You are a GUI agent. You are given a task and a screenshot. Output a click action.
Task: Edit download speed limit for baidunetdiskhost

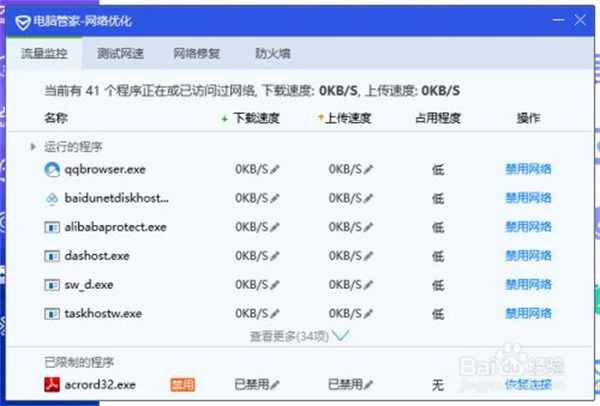tap(275, 199)
